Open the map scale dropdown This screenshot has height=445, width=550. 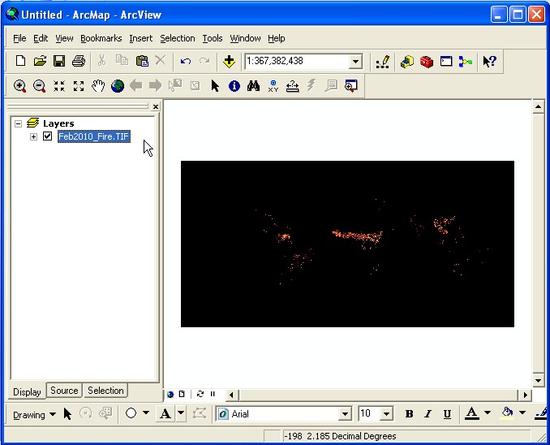click(355, 62)
